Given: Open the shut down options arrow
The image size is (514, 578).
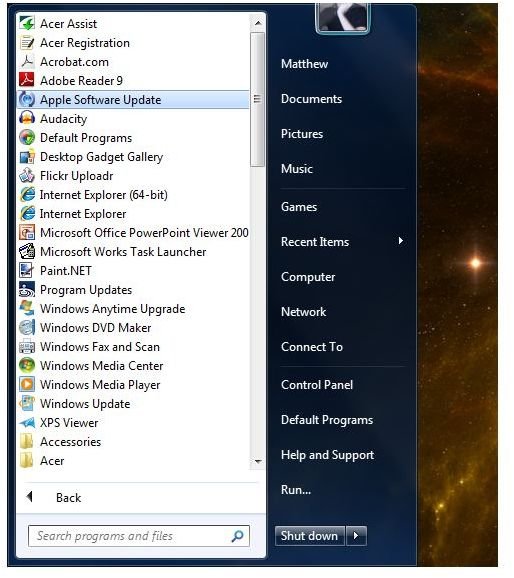Looking at the screenshot, I should click(x=356, y=536).
